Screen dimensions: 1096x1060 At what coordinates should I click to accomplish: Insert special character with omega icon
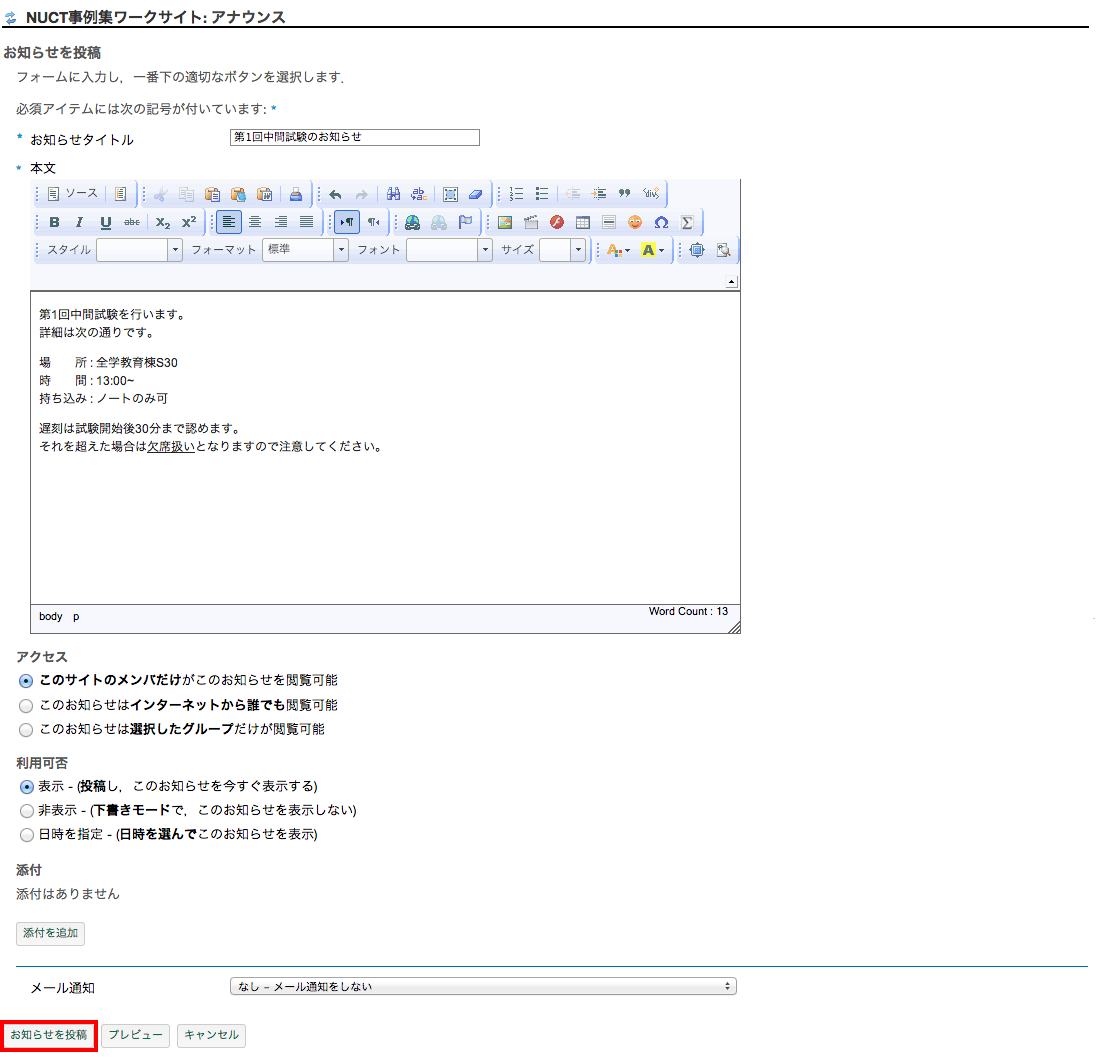[661, 222]
